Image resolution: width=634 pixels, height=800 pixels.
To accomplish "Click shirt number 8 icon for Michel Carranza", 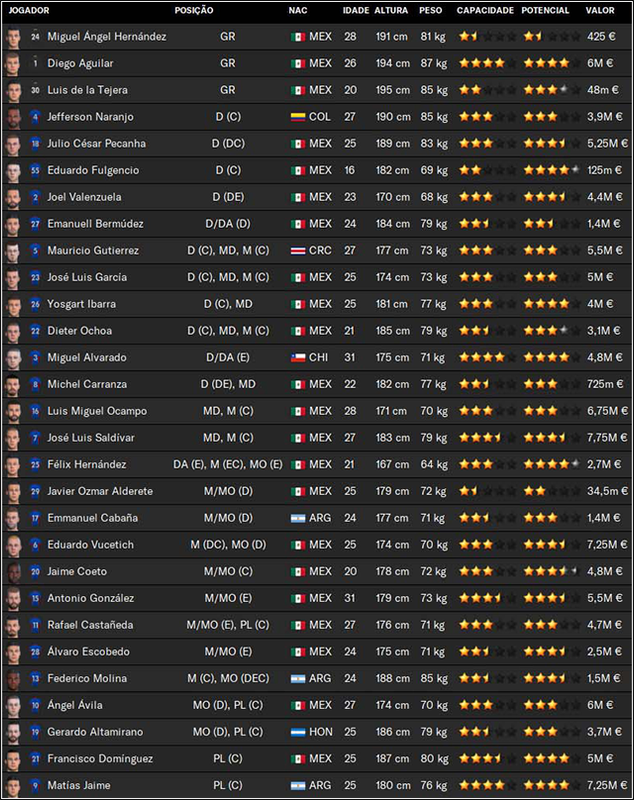I will point(35,384).
